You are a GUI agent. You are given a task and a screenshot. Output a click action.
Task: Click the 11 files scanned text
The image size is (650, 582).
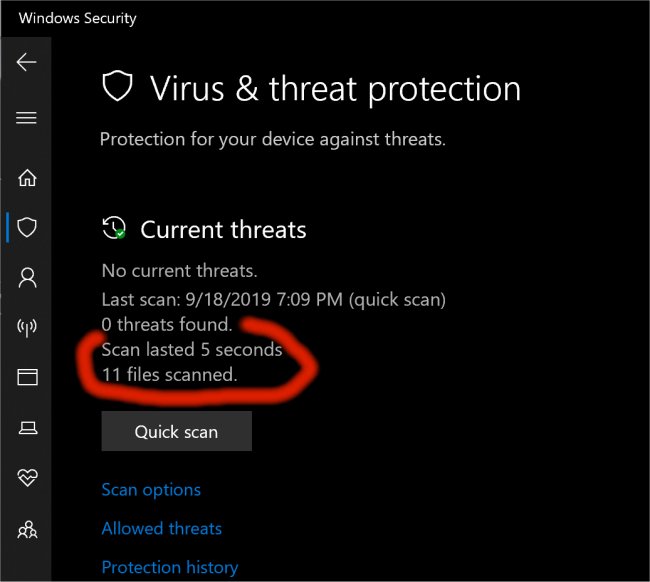tap(169, 374)
